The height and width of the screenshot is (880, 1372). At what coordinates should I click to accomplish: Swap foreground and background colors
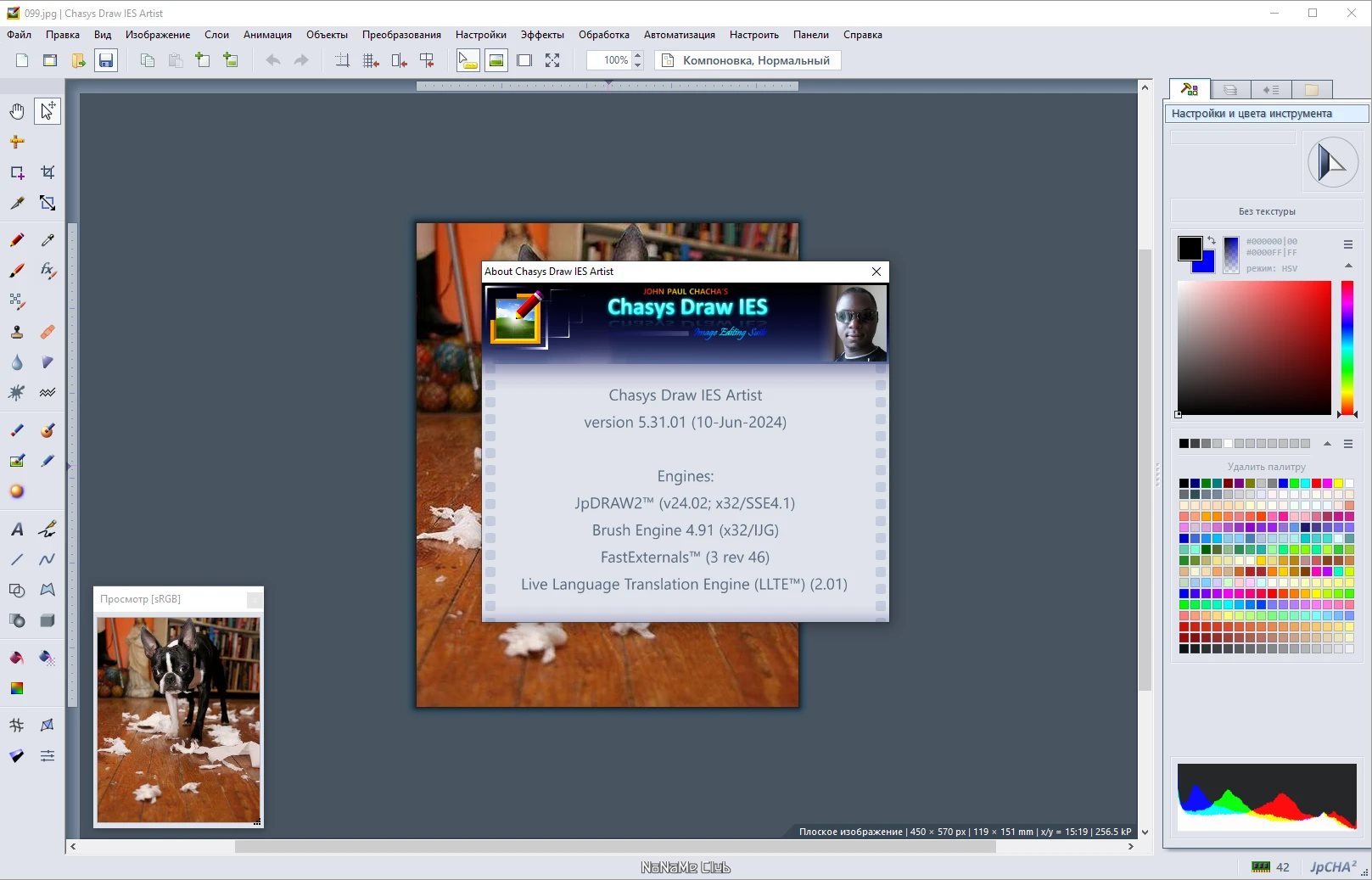pyautogui.click(x=1212, y=241)
